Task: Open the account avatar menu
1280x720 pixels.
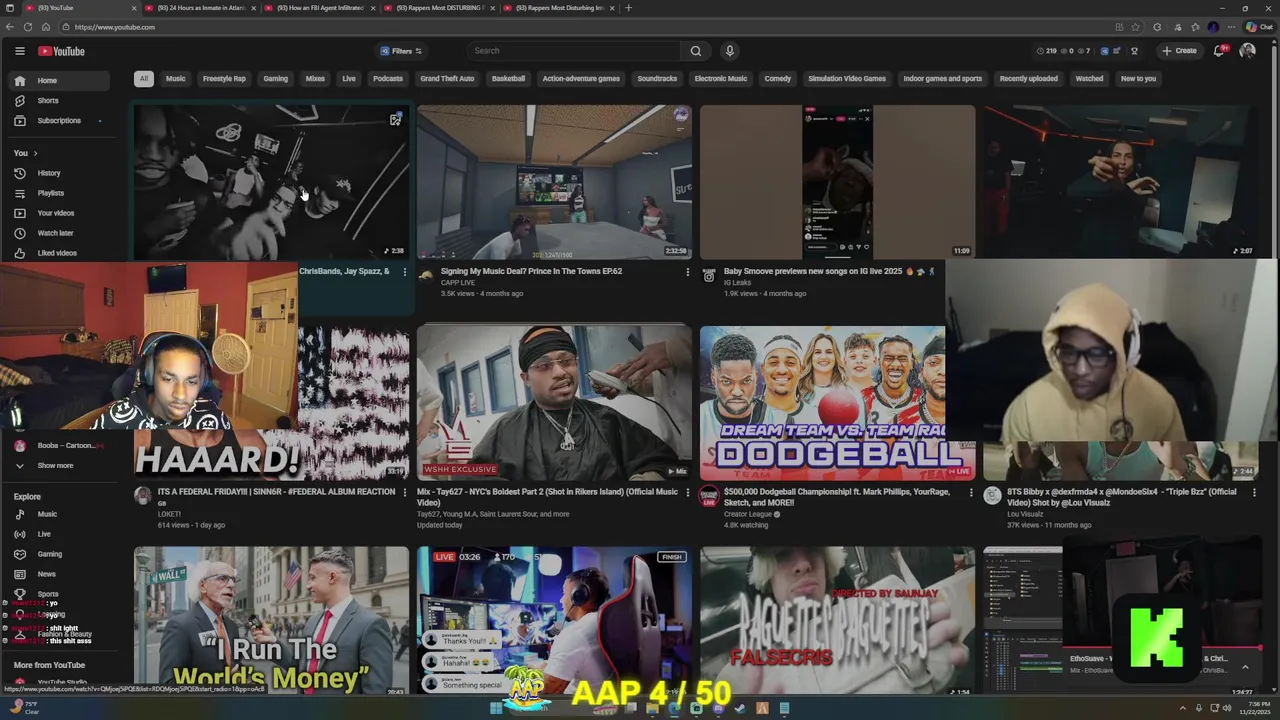Action: click(x=1247, y=51)
